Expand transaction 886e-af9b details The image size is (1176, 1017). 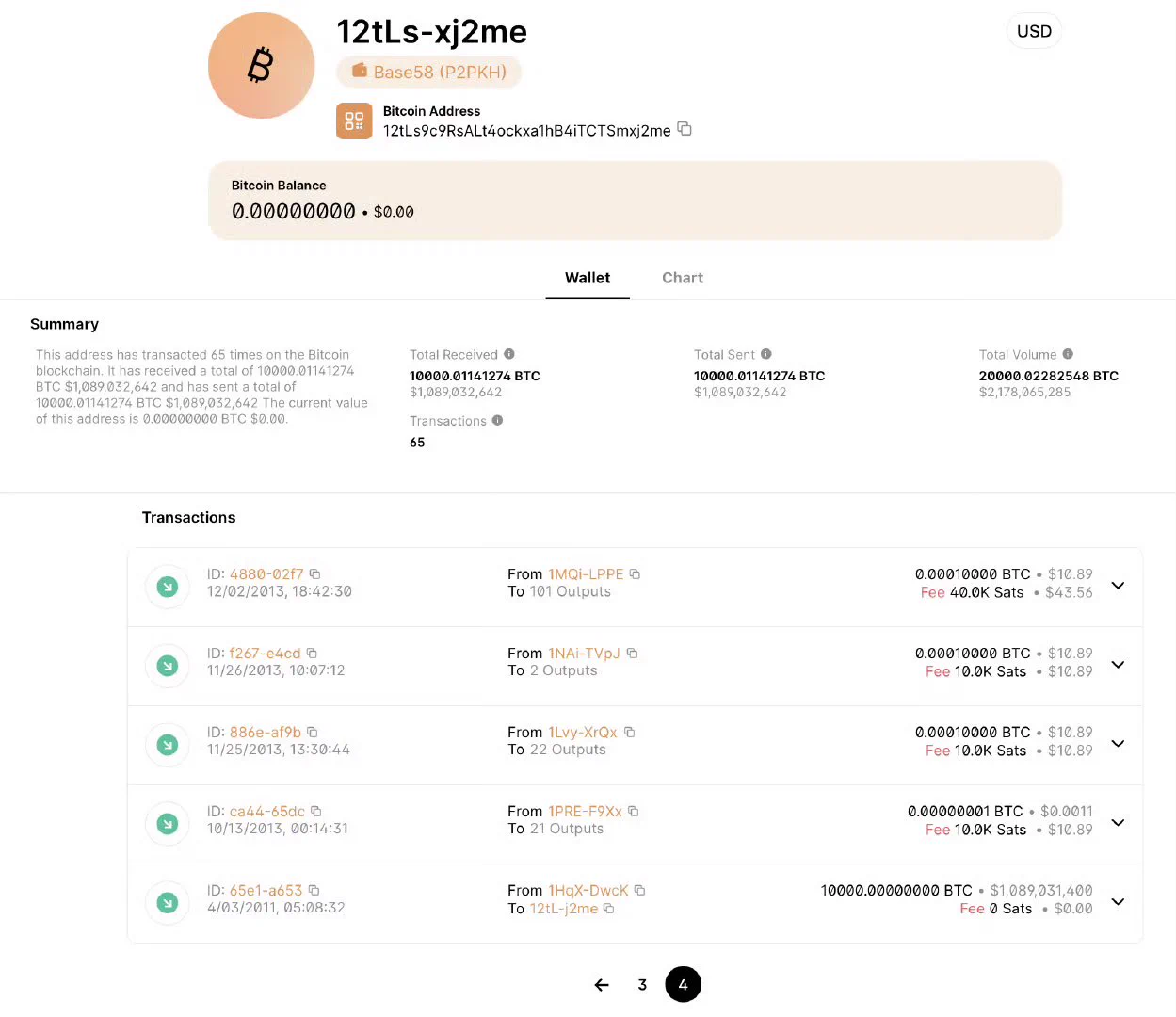(x=1118, y=743)
